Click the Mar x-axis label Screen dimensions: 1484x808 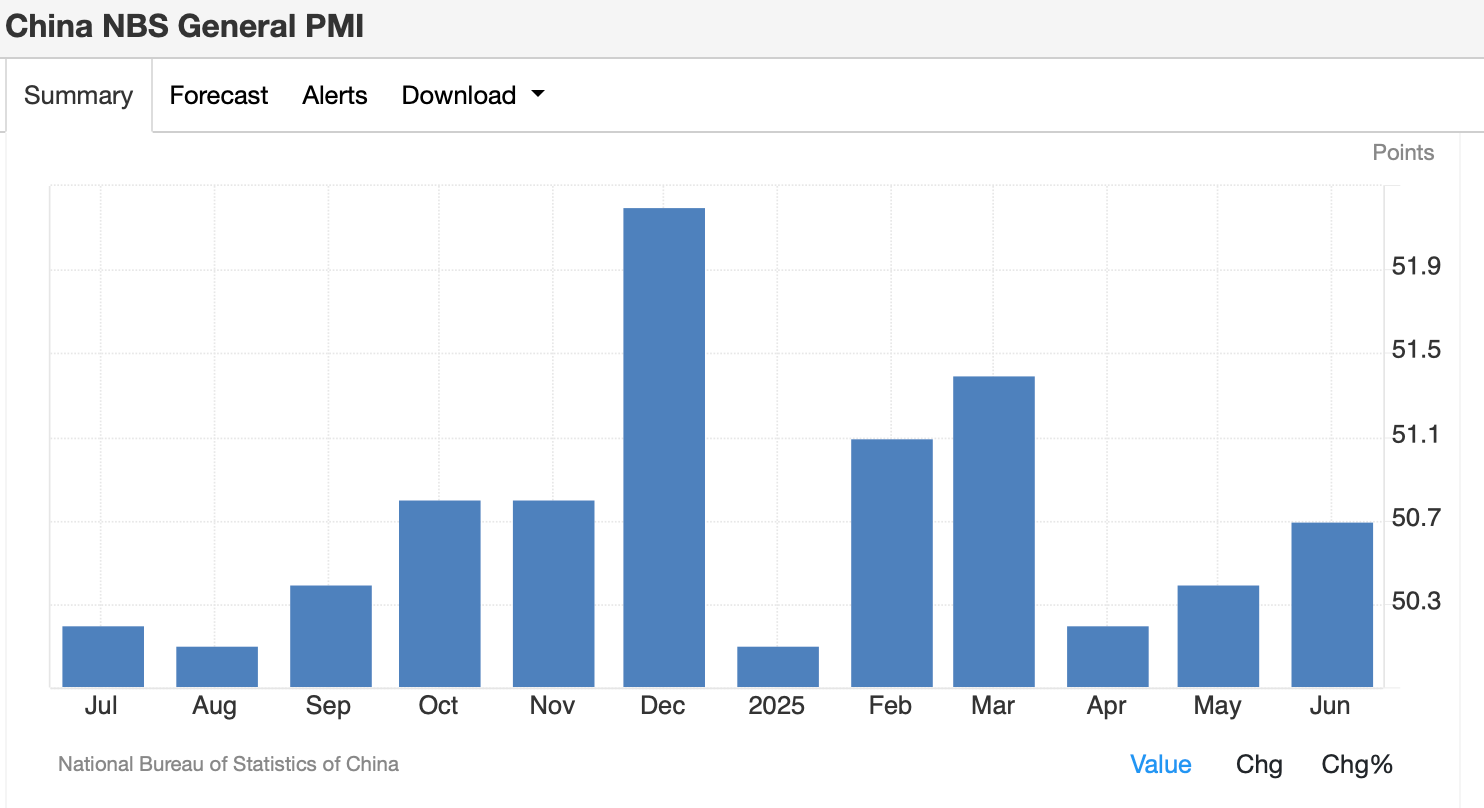(x=993, y=706)
